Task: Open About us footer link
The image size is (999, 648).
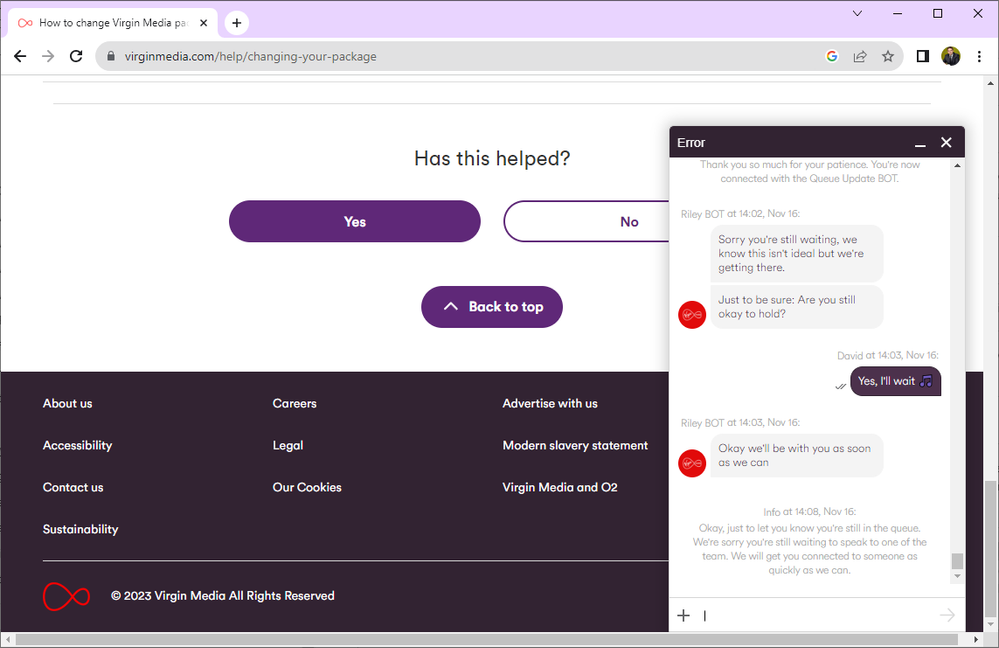Action: [x=67, y=403]
